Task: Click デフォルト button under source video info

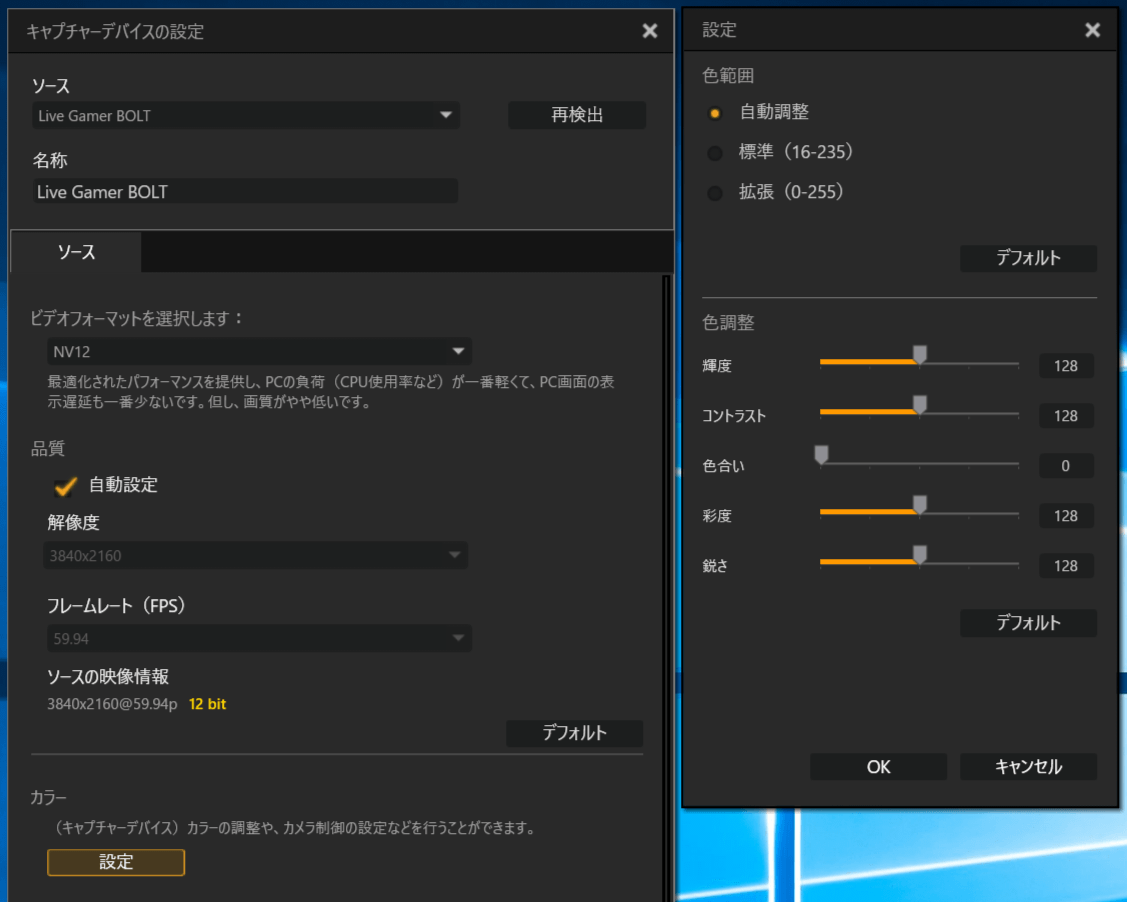Action: click(574, 733)
